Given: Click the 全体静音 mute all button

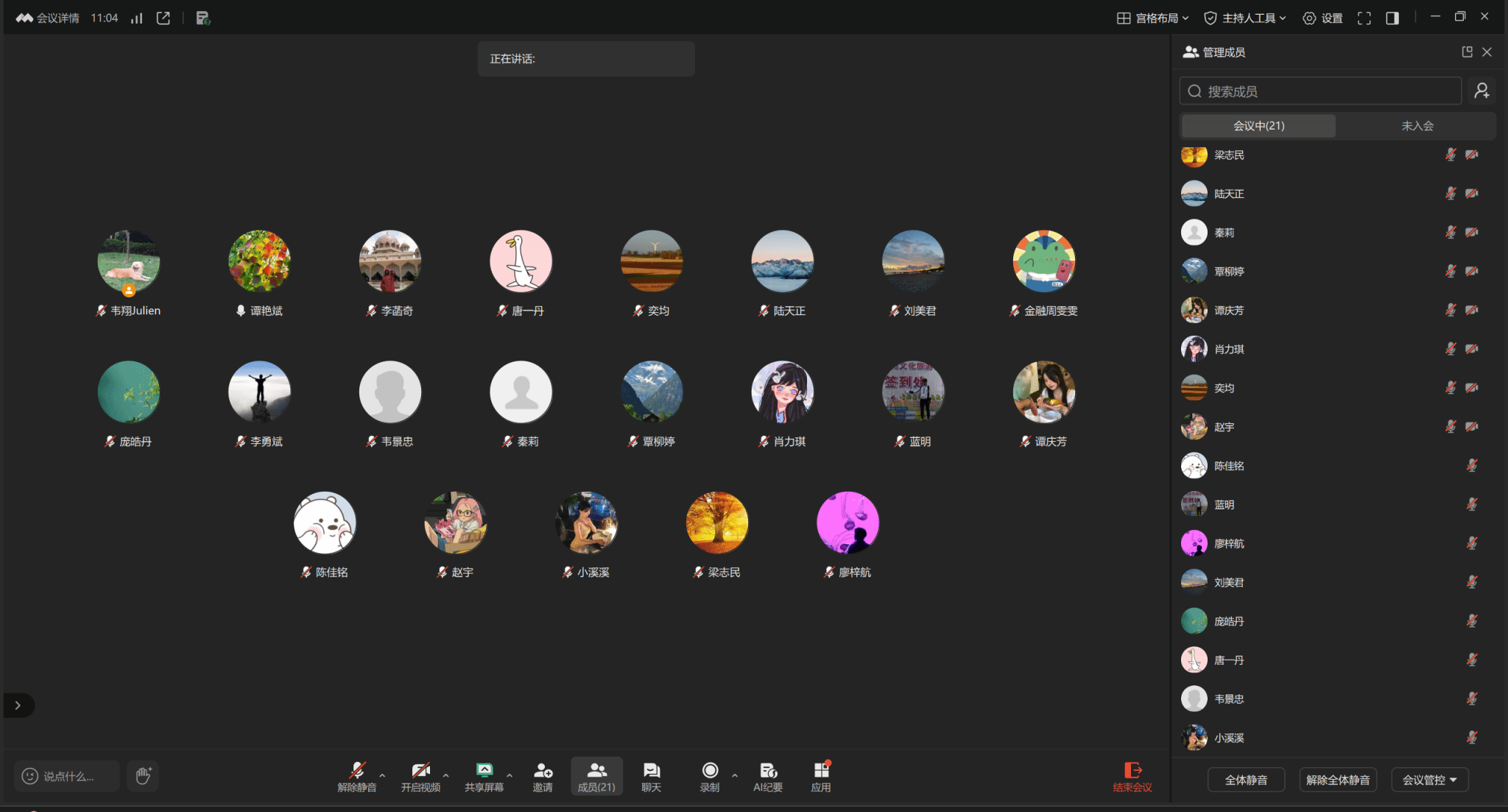Looking at the screenshot, I should 1246,780.
